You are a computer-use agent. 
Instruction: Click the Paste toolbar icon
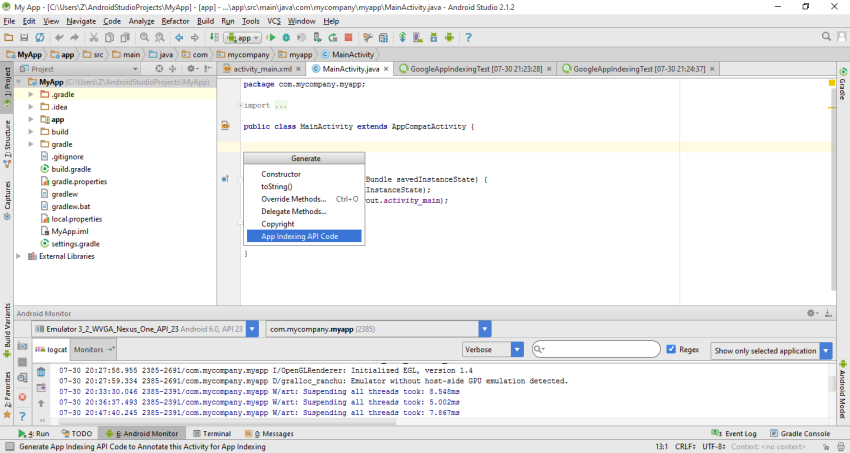[x=125, y=37]
